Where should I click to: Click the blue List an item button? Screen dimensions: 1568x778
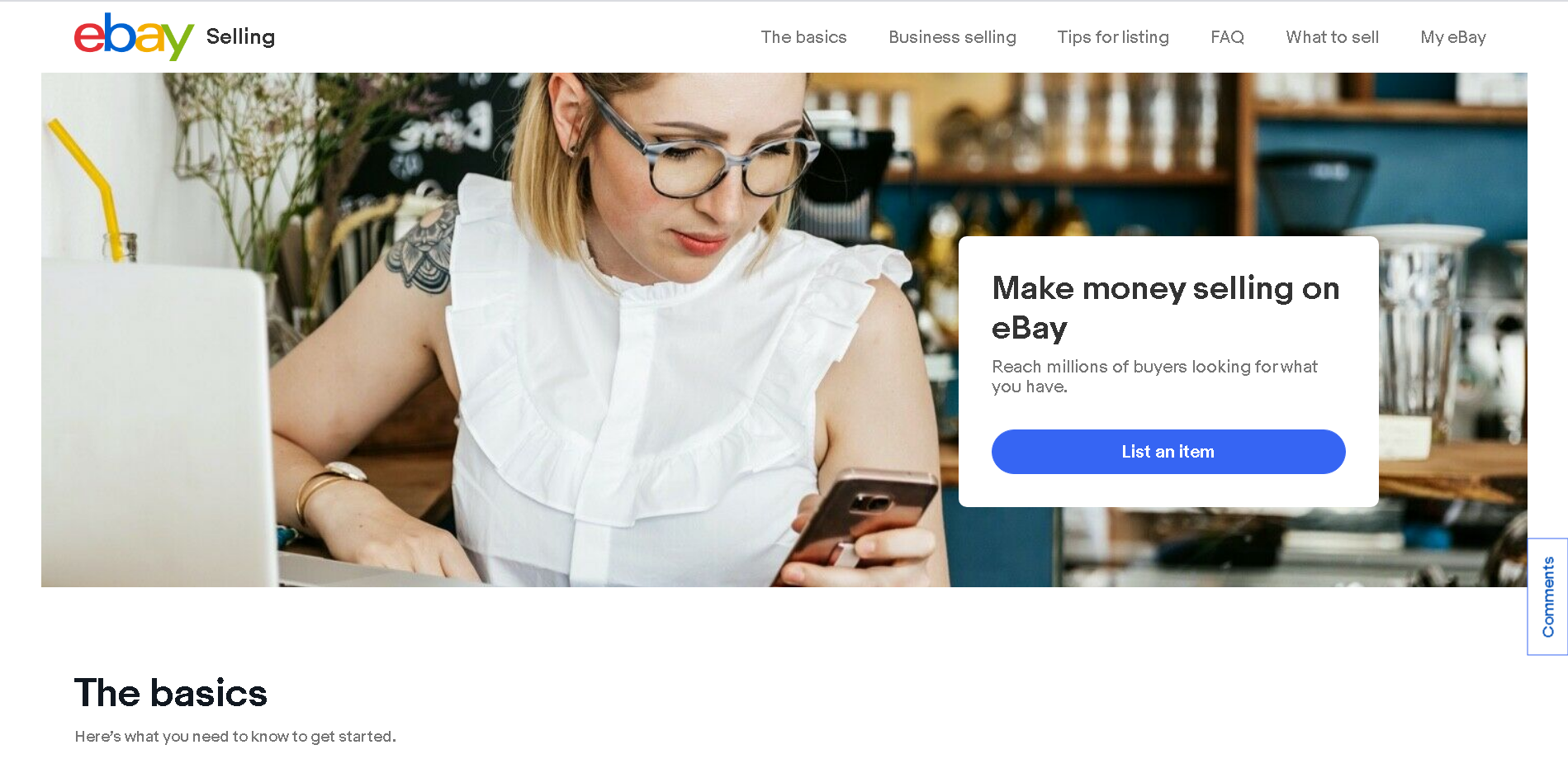[1168, 452]
